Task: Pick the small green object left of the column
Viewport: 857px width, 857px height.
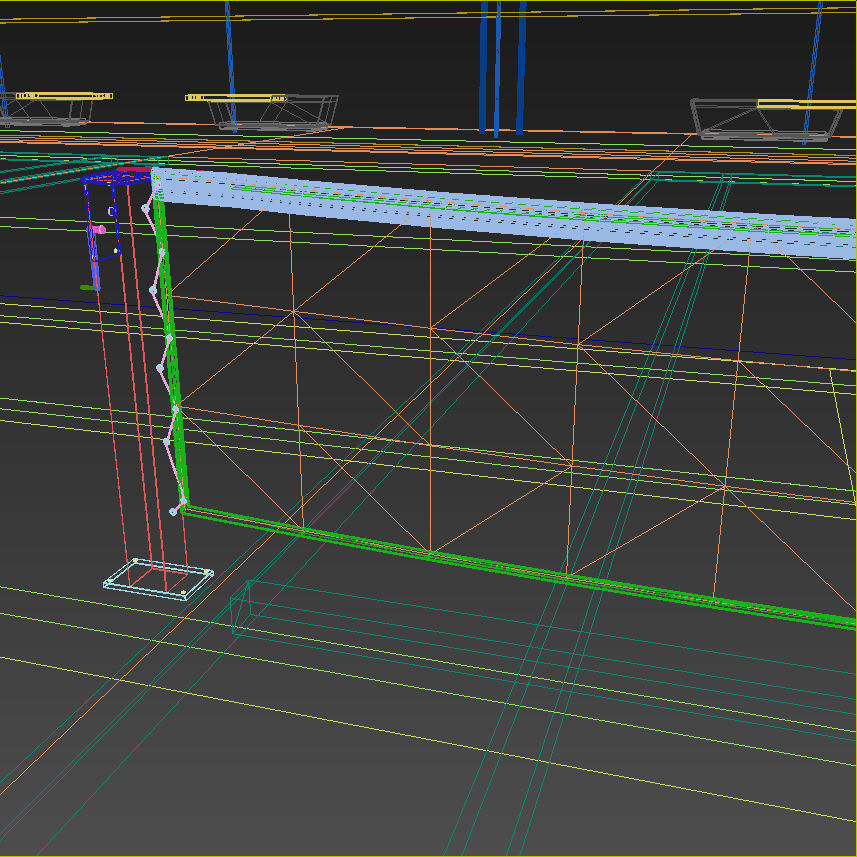Action: point(87,287)
